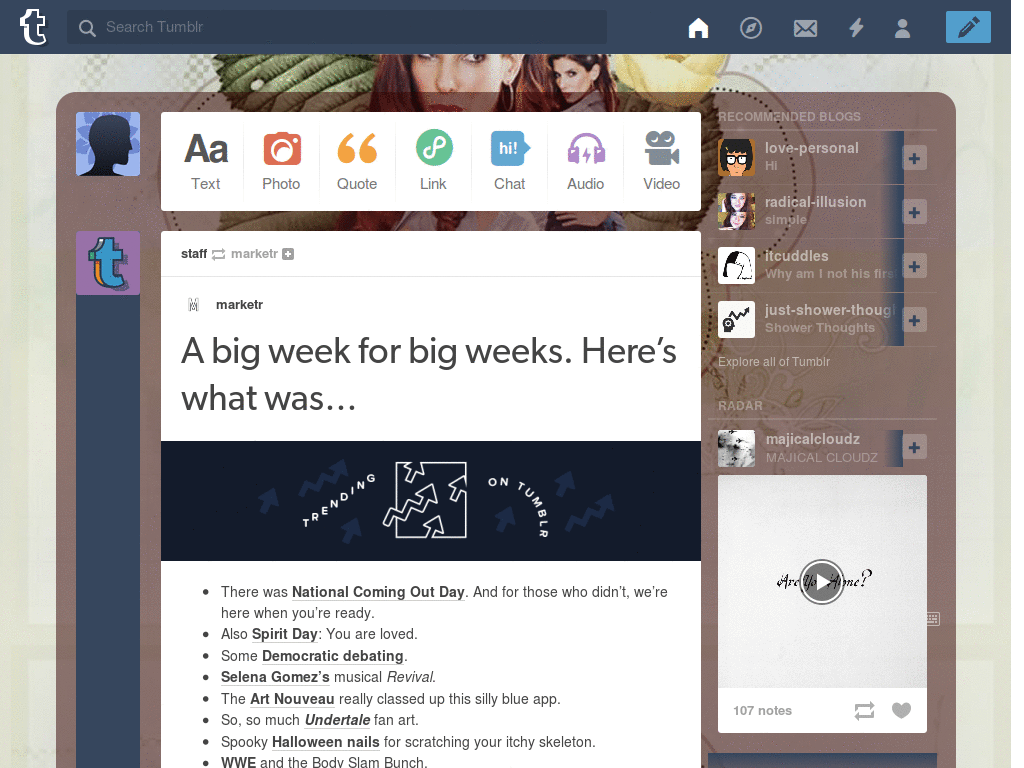Open the just-shower-thoughts blog name
The image size is (1024, 768).
pyautogui.click(x=830, y=310)
